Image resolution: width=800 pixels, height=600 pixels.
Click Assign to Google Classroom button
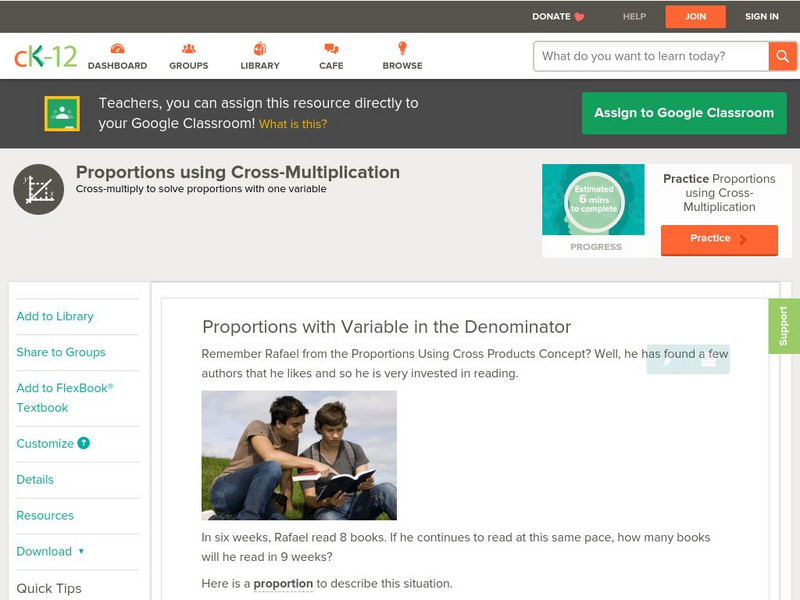click(x=684, y=113)
